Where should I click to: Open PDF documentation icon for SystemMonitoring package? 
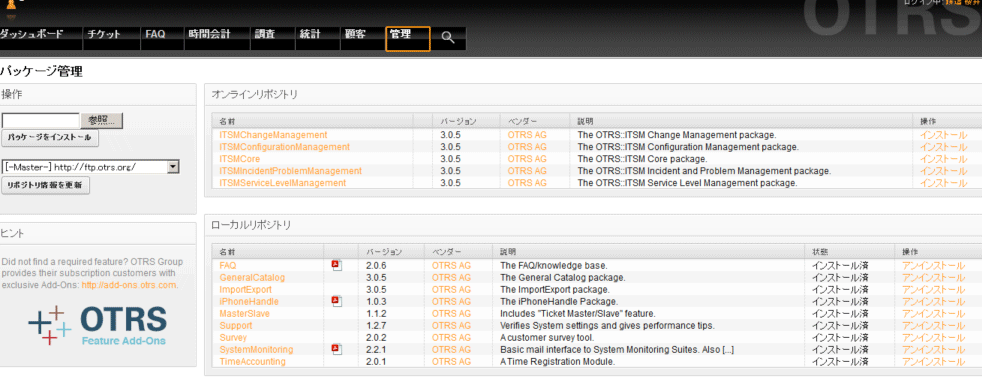336,349
